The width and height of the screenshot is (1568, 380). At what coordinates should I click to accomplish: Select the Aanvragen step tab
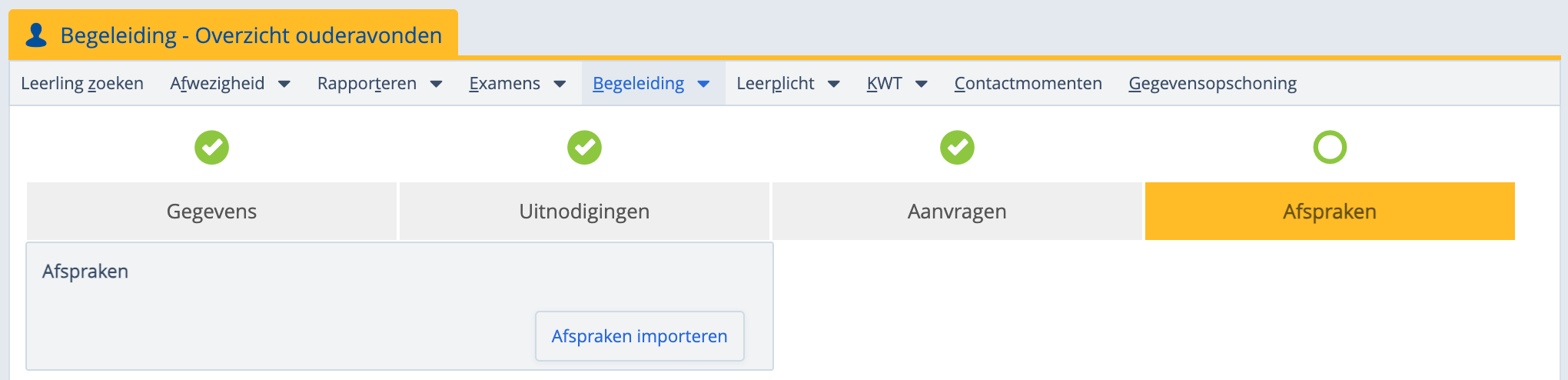957,212
